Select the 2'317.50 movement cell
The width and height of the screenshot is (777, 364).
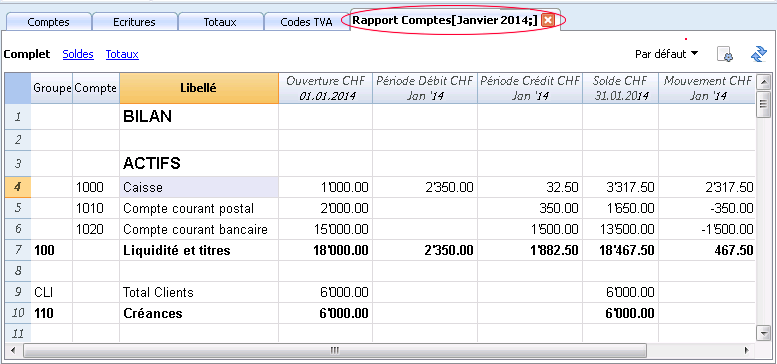pos(707,187)
